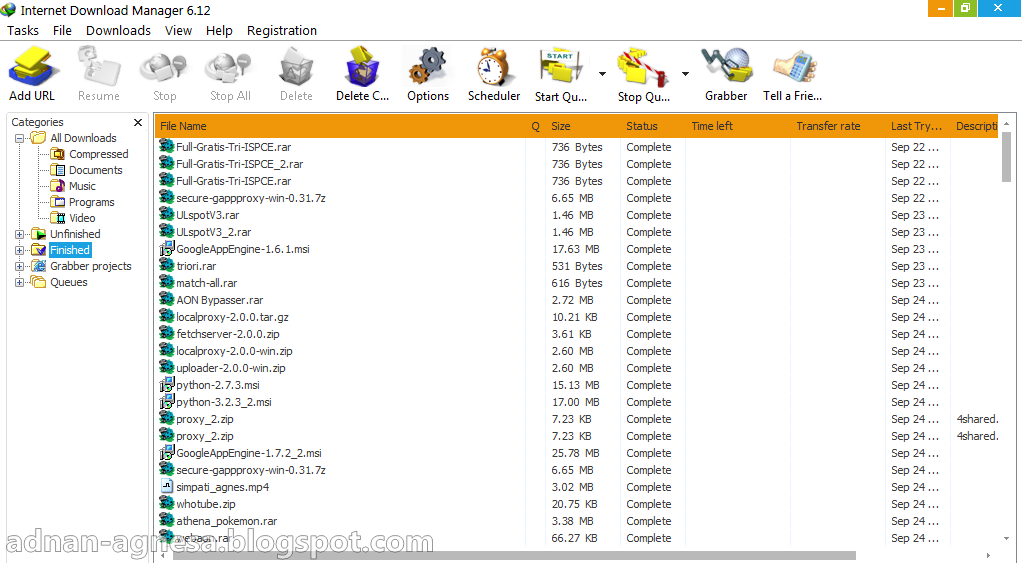Screen dimensions: 1022x563
Task: Select the Compressed category folder icon
Action: [58, 154]
